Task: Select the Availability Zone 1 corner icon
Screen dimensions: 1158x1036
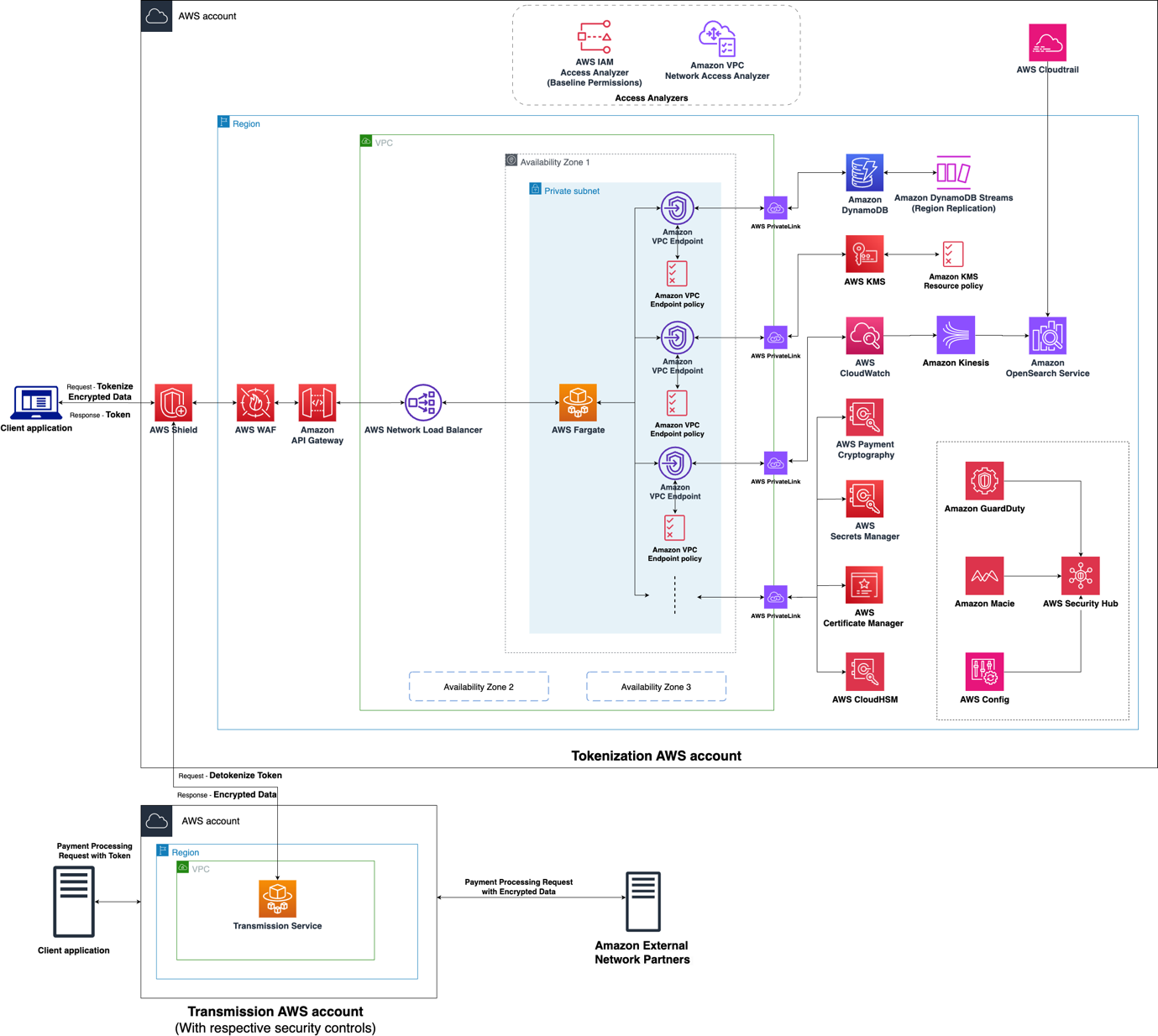Action: coord(511,160)
